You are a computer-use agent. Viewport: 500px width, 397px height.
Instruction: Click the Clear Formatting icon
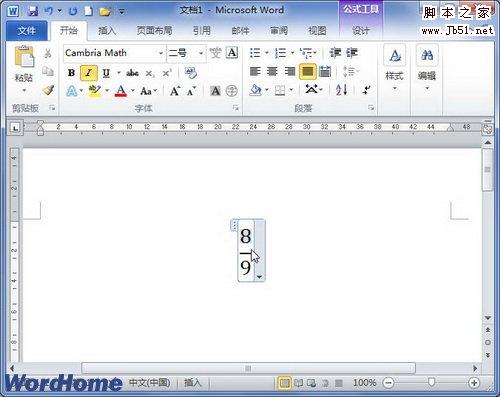(x=190, y=73)
